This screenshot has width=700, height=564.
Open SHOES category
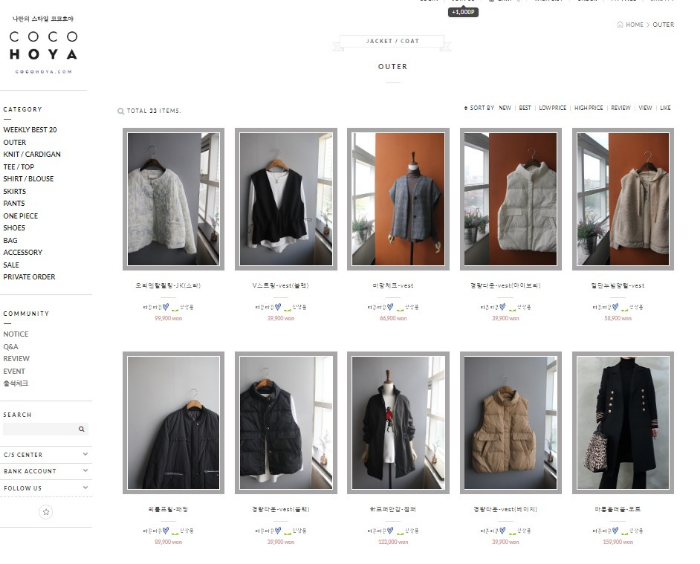(x=14, y=228)
